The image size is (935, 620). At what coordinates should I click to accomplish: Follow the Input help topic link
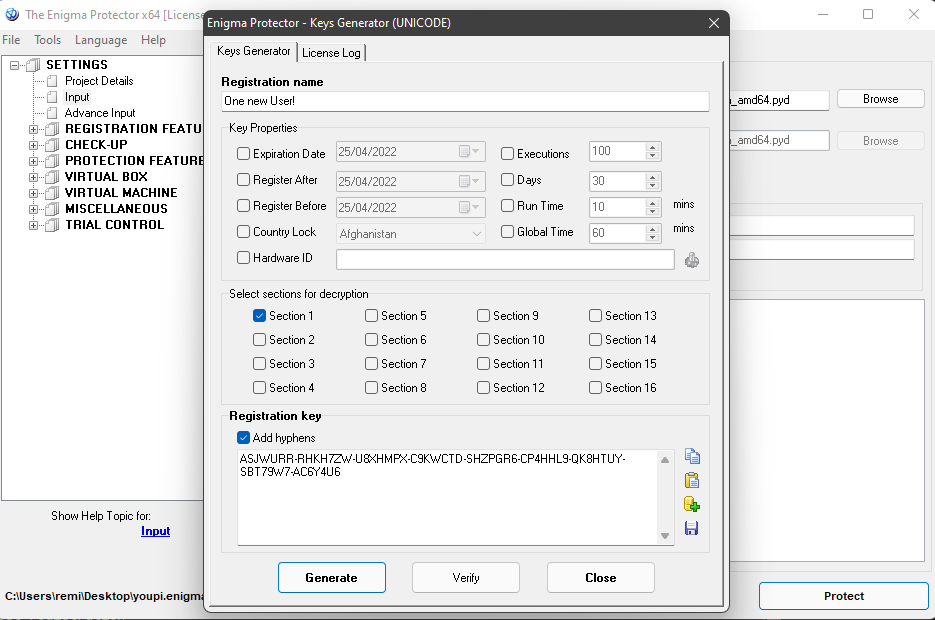(x=155, y=531)
